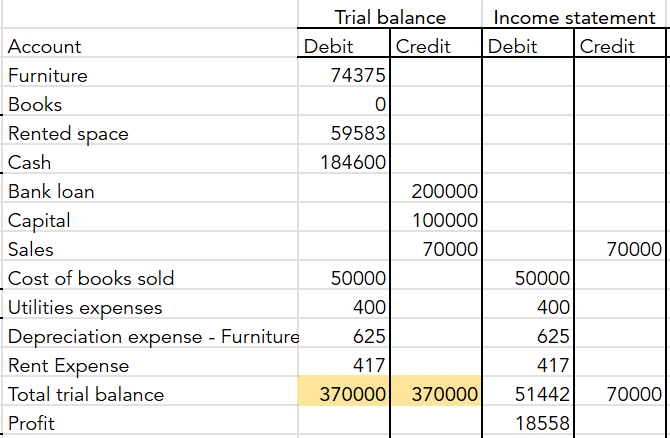Select Cost of books sold income statement 50000
Image resolution: width=670 pixels, height=438 pixels.
(x=528, y=276)
